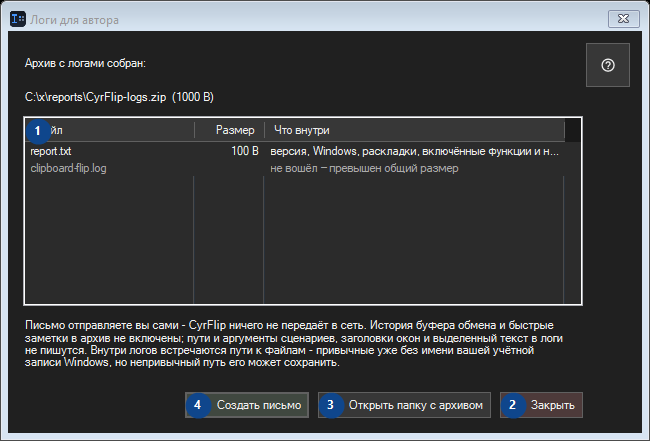This screenshot has height=441, width=650.
Task: Click report.txt description 'версия, Windows, раскладки'
Action: click(x=415, y=151)
